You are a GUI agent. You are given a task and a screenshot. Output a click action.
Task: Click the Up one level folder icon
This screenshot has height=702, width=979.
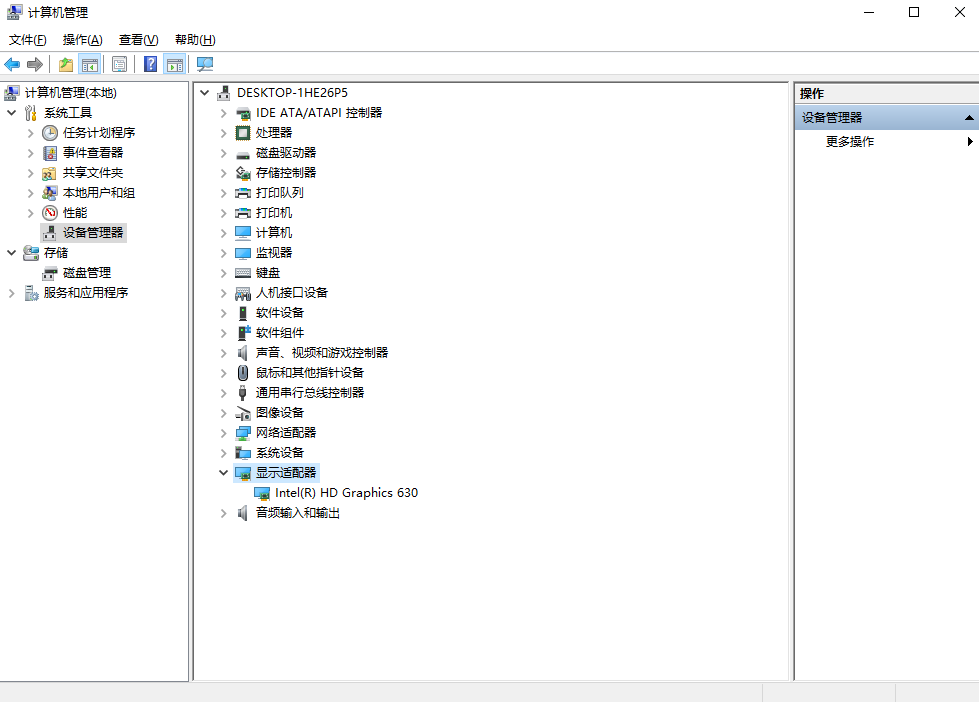pos(66,64)
